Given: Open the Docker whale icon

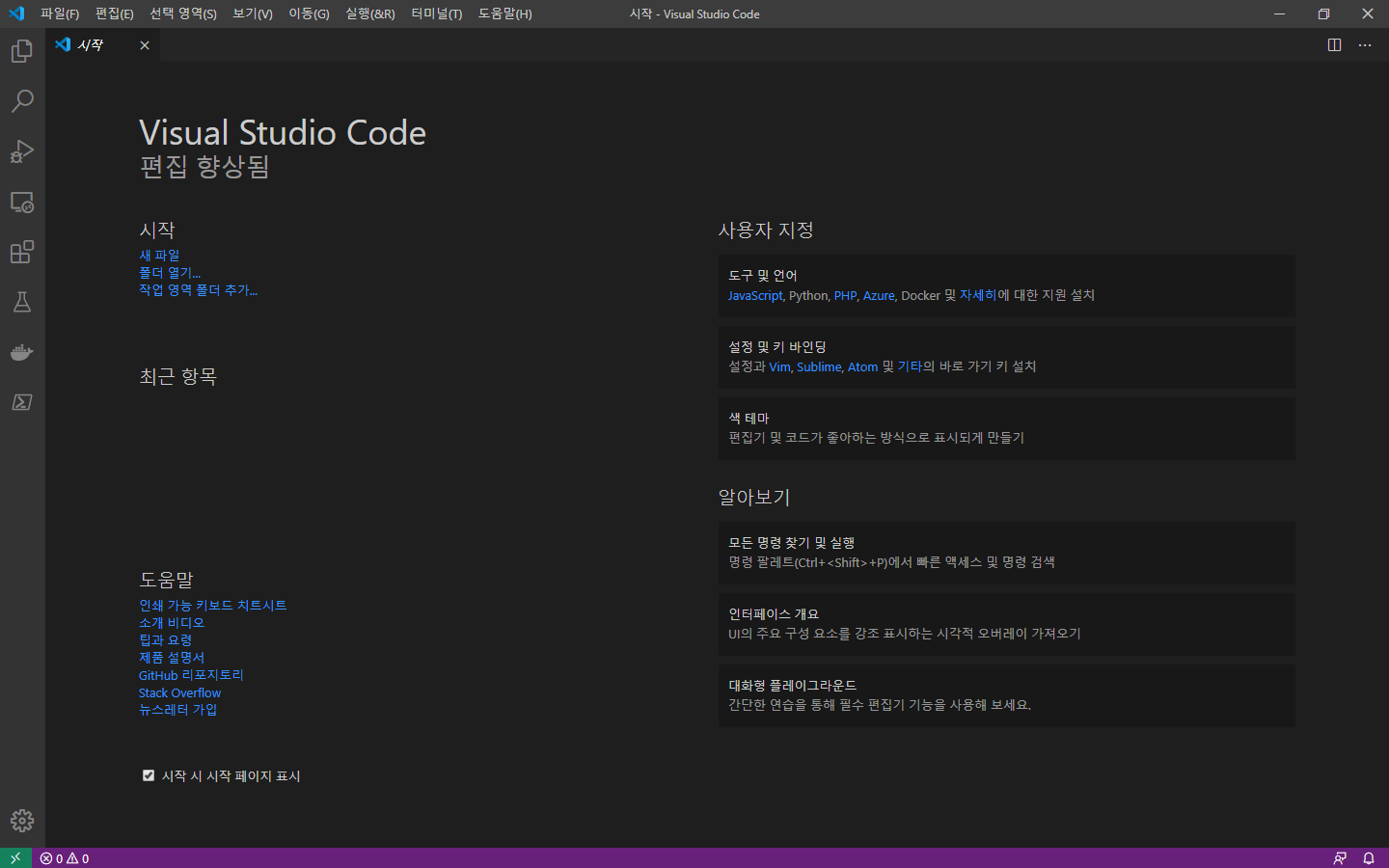Looking at the screenshot, I should tap(22, 352).
